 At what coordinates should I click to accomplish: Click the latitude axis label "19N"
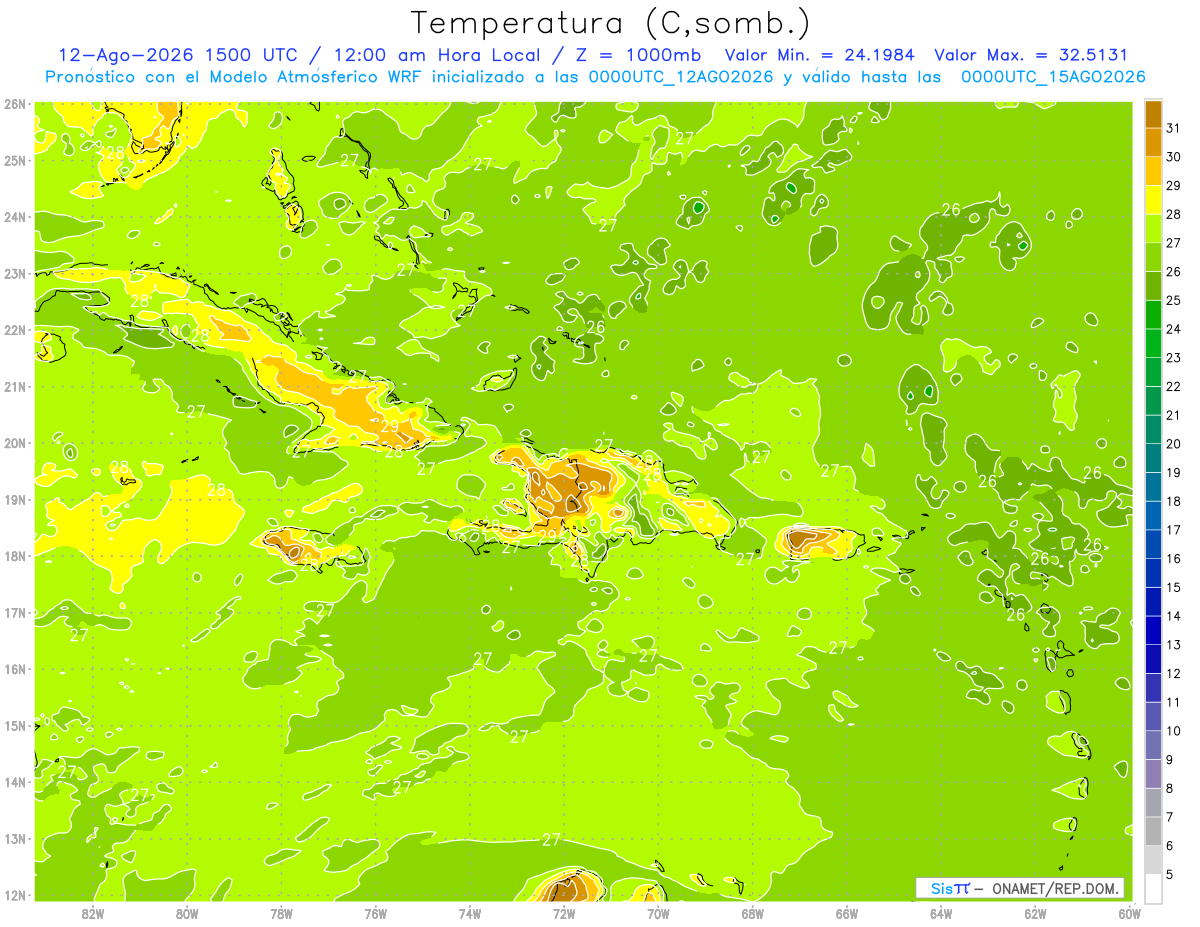[x=14, y=500]
